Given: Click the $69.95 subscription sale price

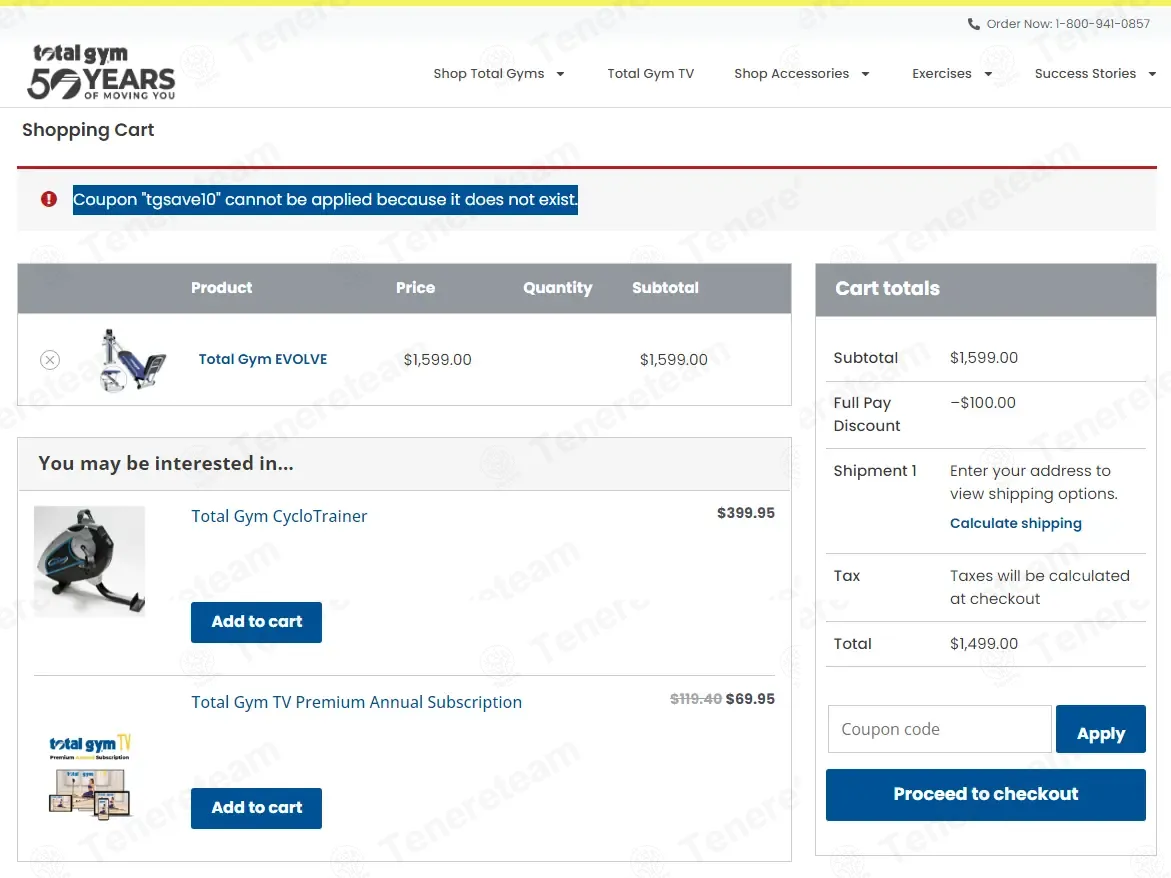Looking at the screenshot, I should pos(750,699).
